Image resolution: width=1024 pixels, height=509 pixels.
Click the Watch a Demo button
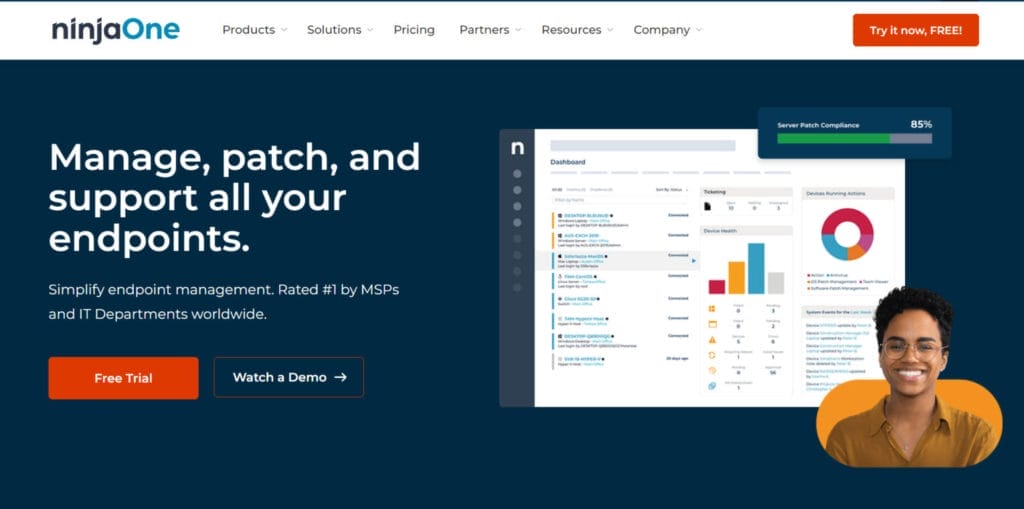pos(289,377)
